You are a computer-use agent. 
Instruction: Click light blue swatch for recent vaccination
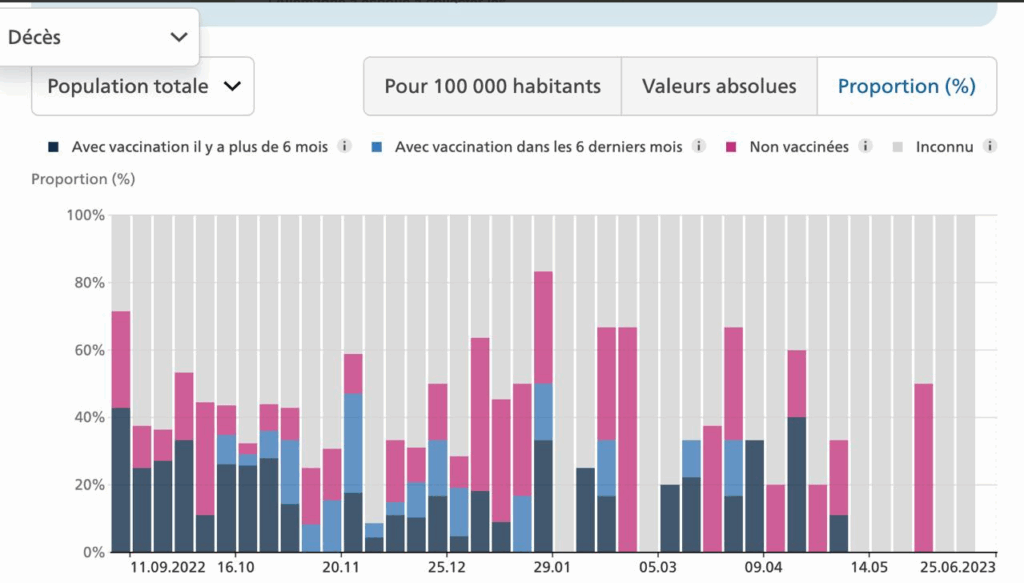point(376,147)
